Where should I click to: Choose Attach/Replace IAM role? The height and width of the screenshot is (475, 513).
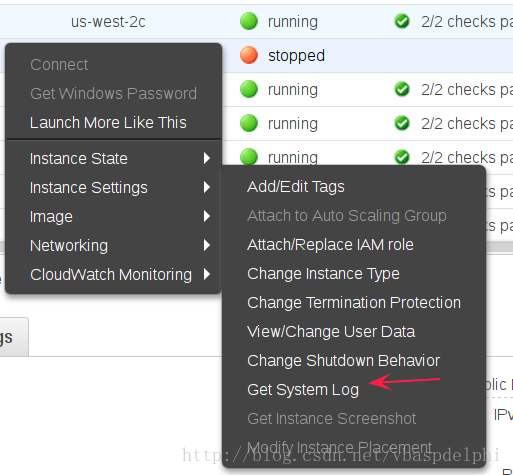coord(330,245)
